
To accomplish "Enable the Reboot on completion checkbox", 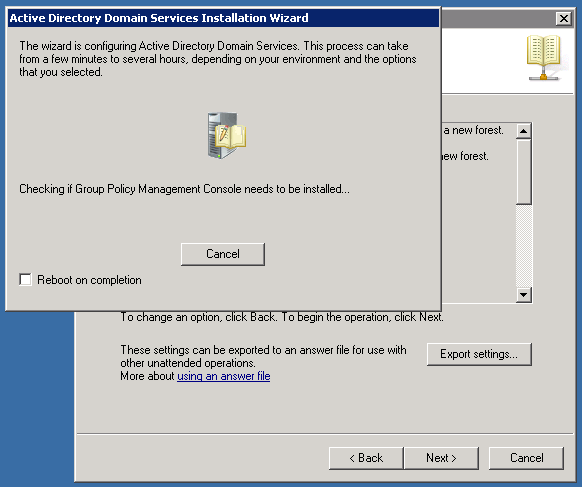I will point(26,280).
